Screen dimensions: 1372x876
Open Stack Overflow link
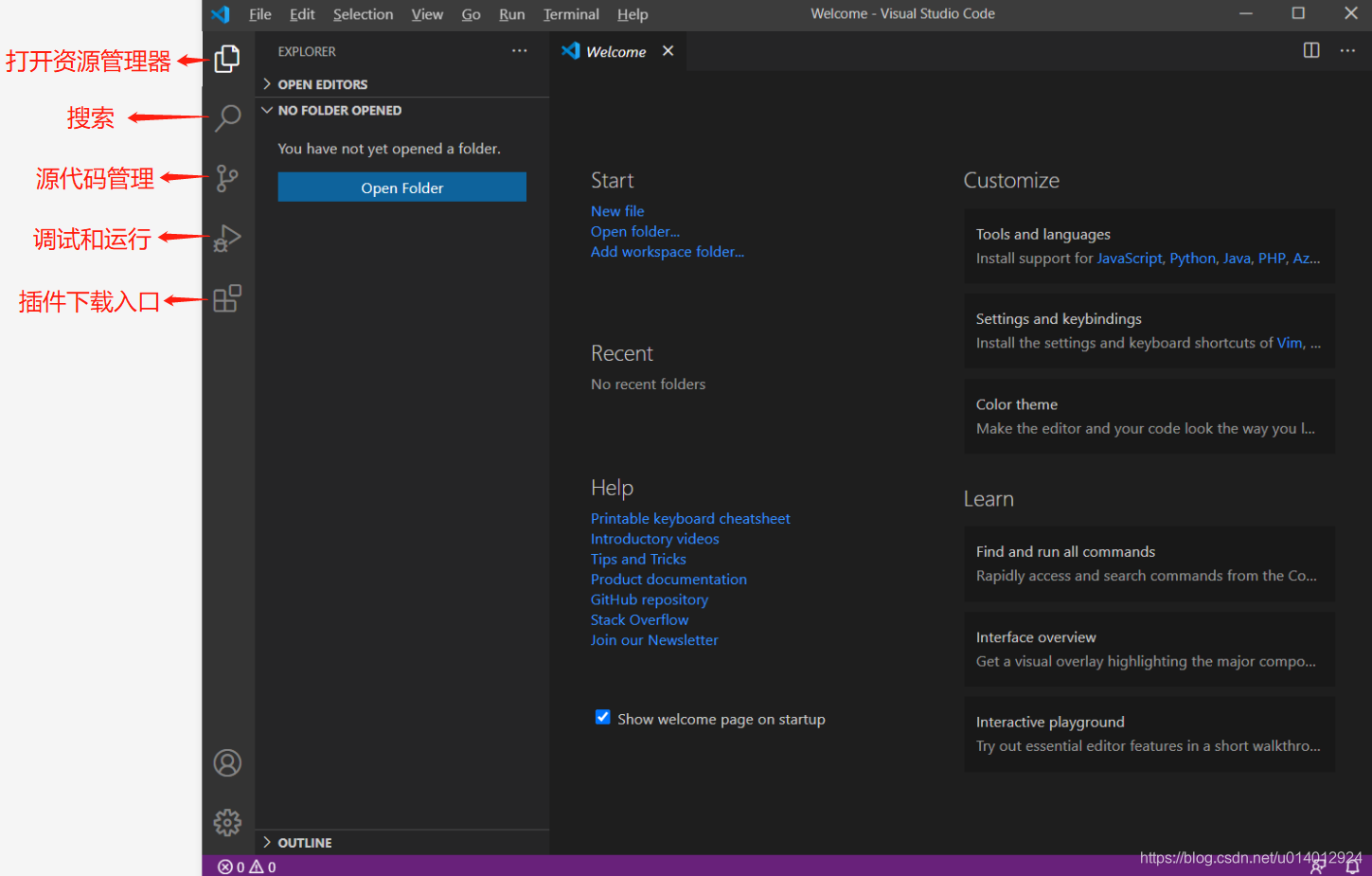pyautogui.click(x=639, y=619)
